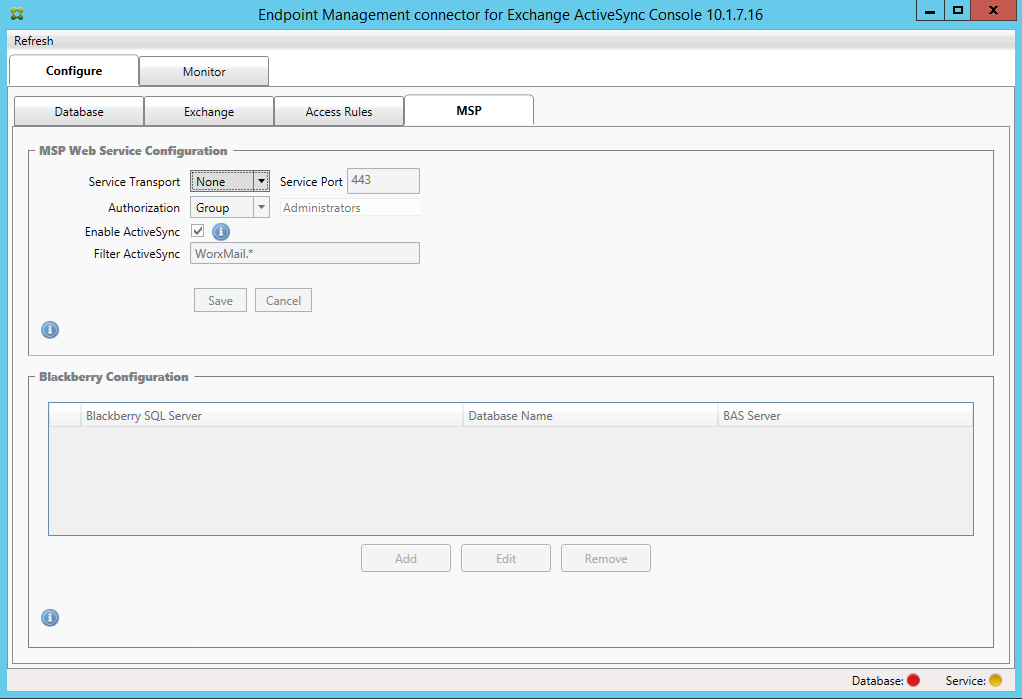Open the Service Transport dropdown
The width and height of the screenshot is (1022, 700).
pos(260,182)
